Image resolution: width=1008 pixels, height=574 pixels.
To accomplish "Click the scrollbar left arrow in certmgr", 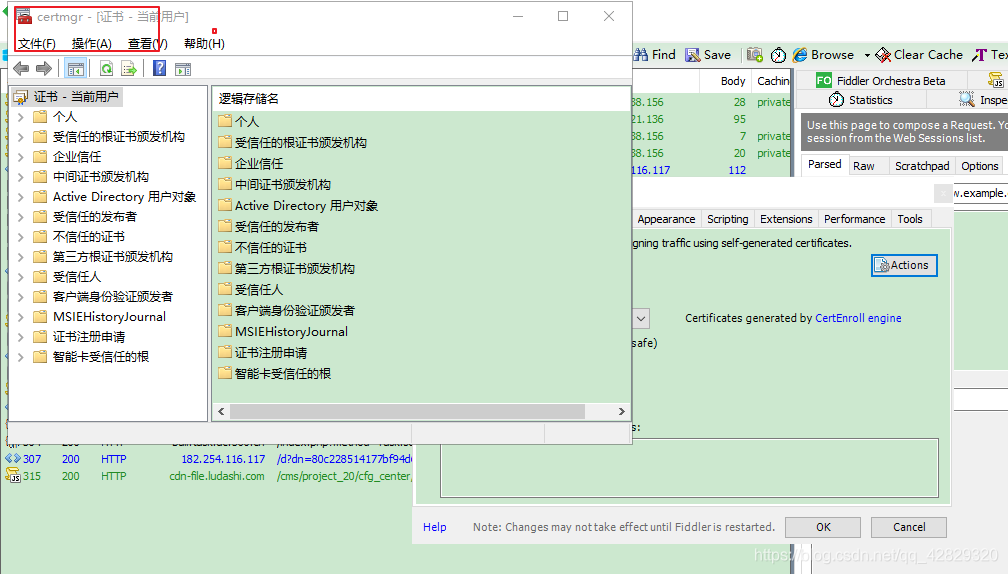I will [x=222, y=411].
